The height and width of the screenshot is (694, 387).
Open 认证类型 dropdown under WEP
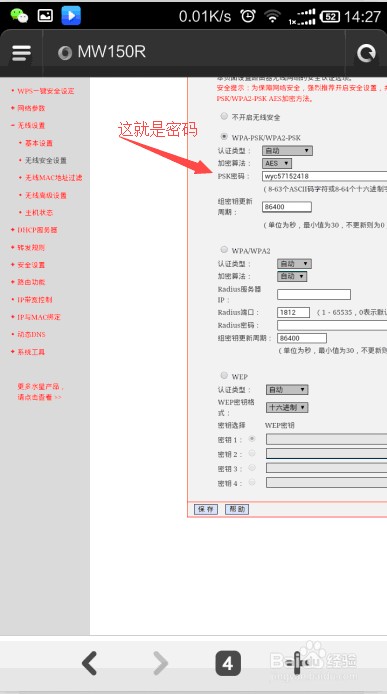coord(287,390)
